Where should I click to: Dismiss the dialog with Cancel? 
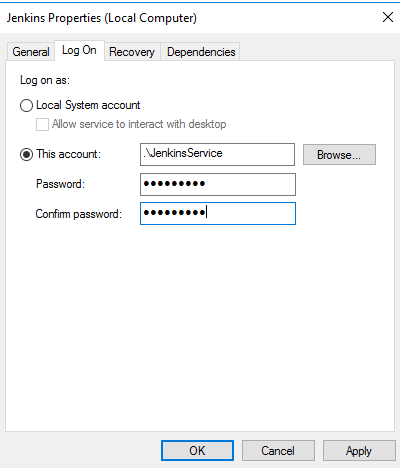coord(278,451)
